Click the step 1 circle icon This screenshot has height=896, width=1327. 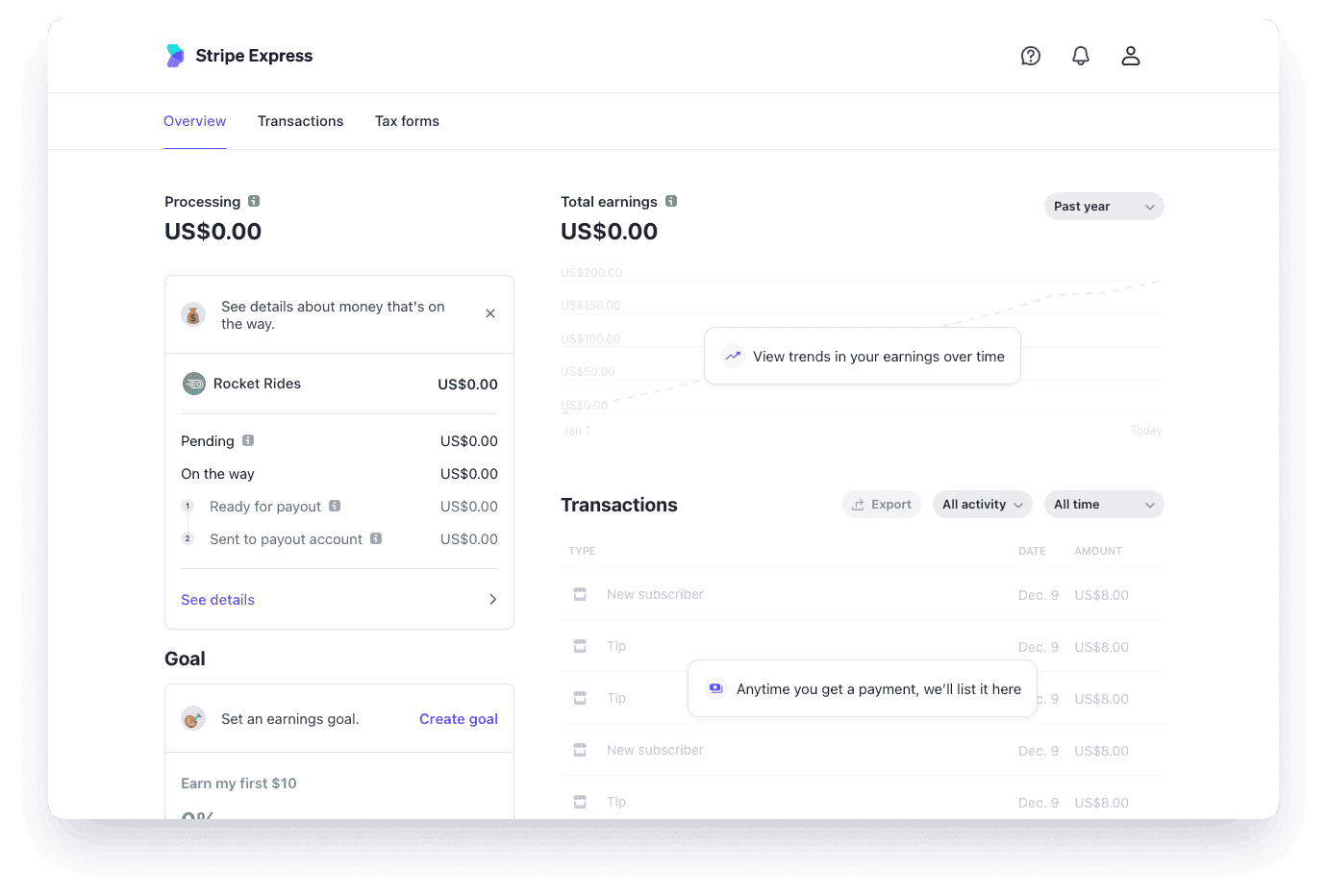coord(188,506)
